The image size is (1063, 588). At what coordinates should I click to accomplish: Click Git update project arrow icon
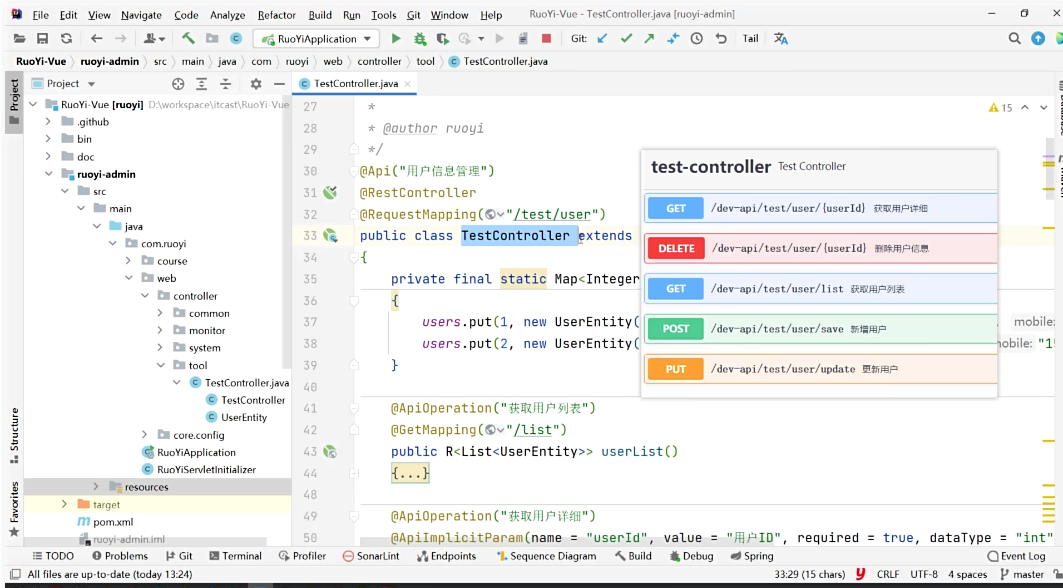point(602,39)
